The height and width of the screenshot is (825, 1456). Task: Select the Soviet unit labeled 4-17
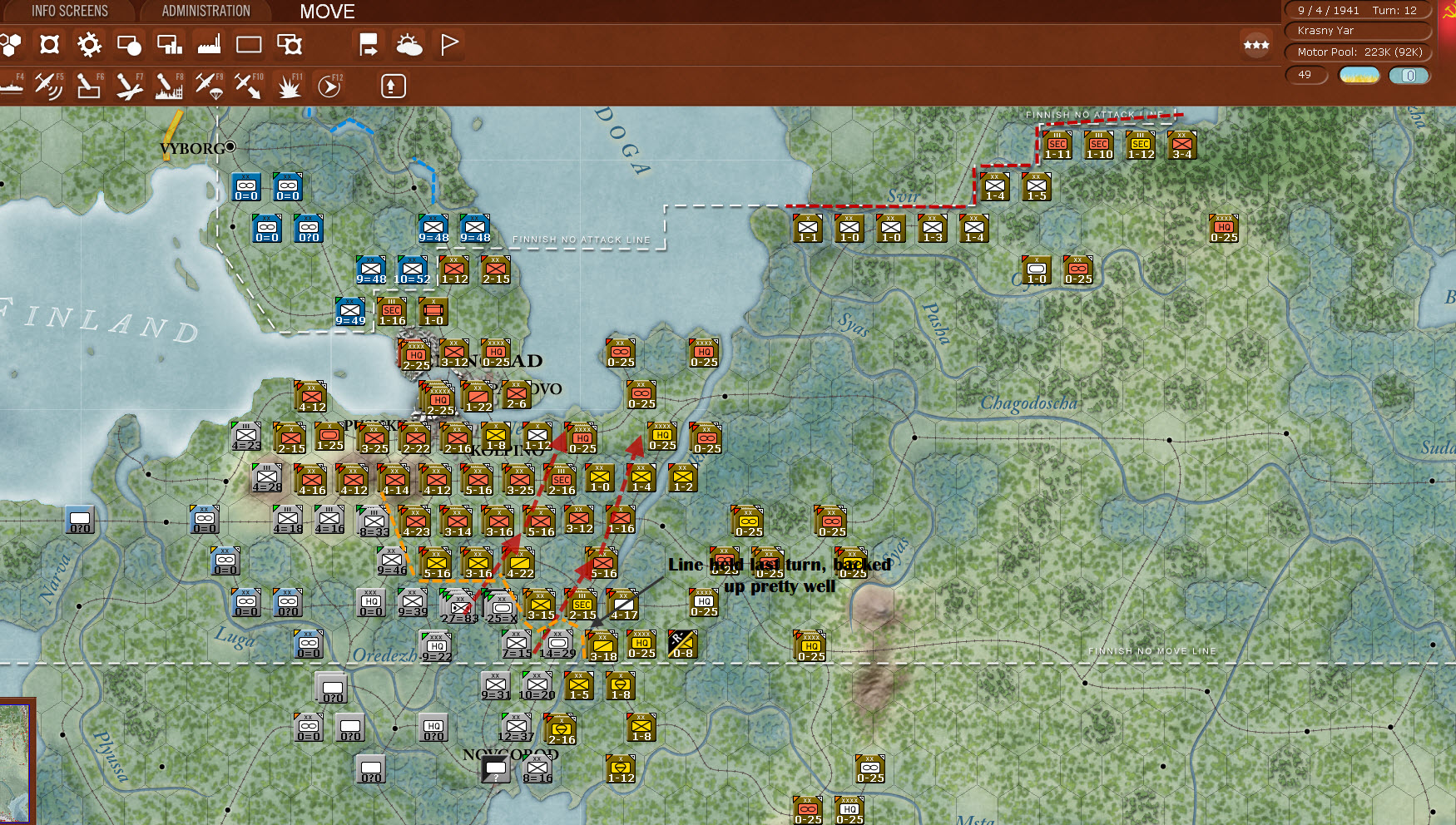point(623,605)
